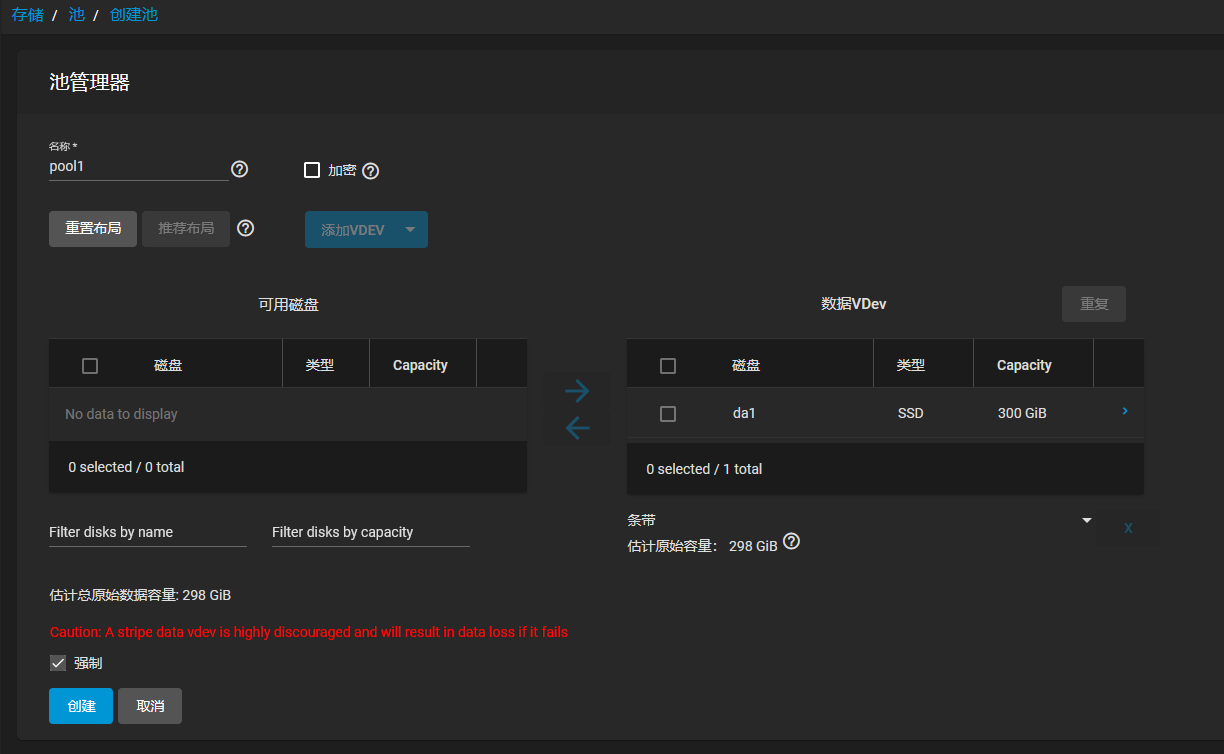Select all disks in 可用磁盘 table header
This screenshot has height=754, width=1224.
[x=90, y=366]
